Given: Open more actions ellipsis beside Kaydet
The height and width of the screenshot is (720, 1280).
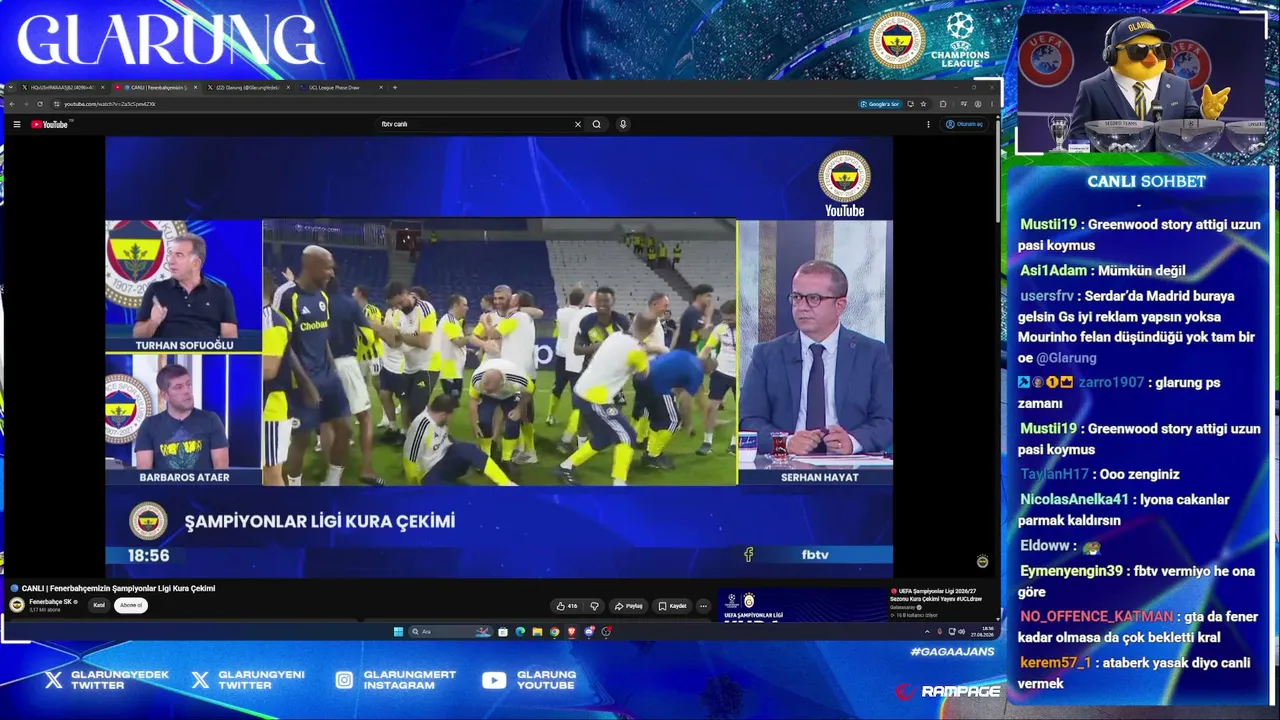Looking at the screenshot, I should pyautogui.click(x=703, y=606).
